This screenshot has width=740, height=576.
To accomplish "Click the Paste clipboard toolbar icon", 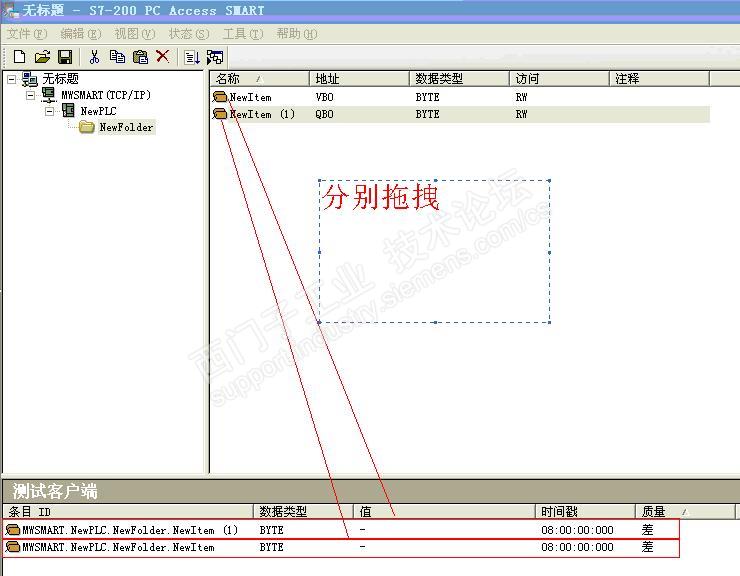I will pyautogui.click(x=140, y=57).
